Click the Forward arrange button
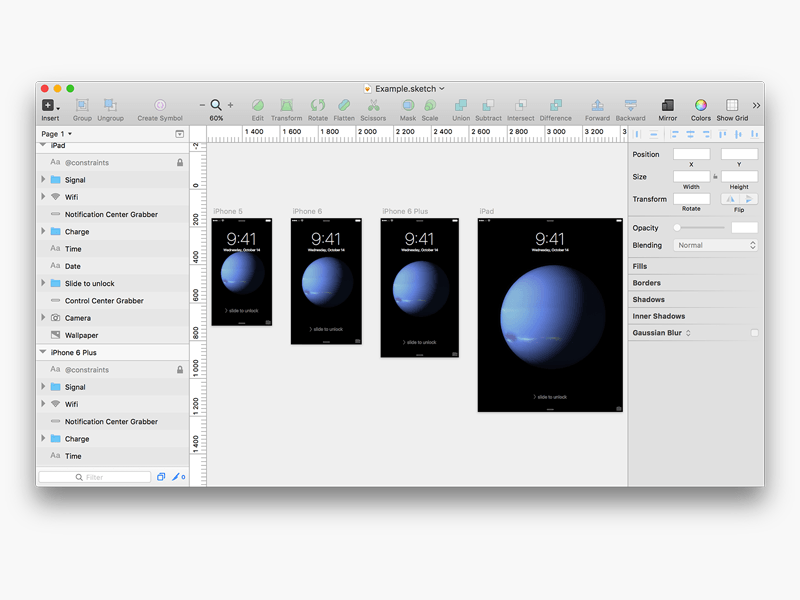 [597, 104]
